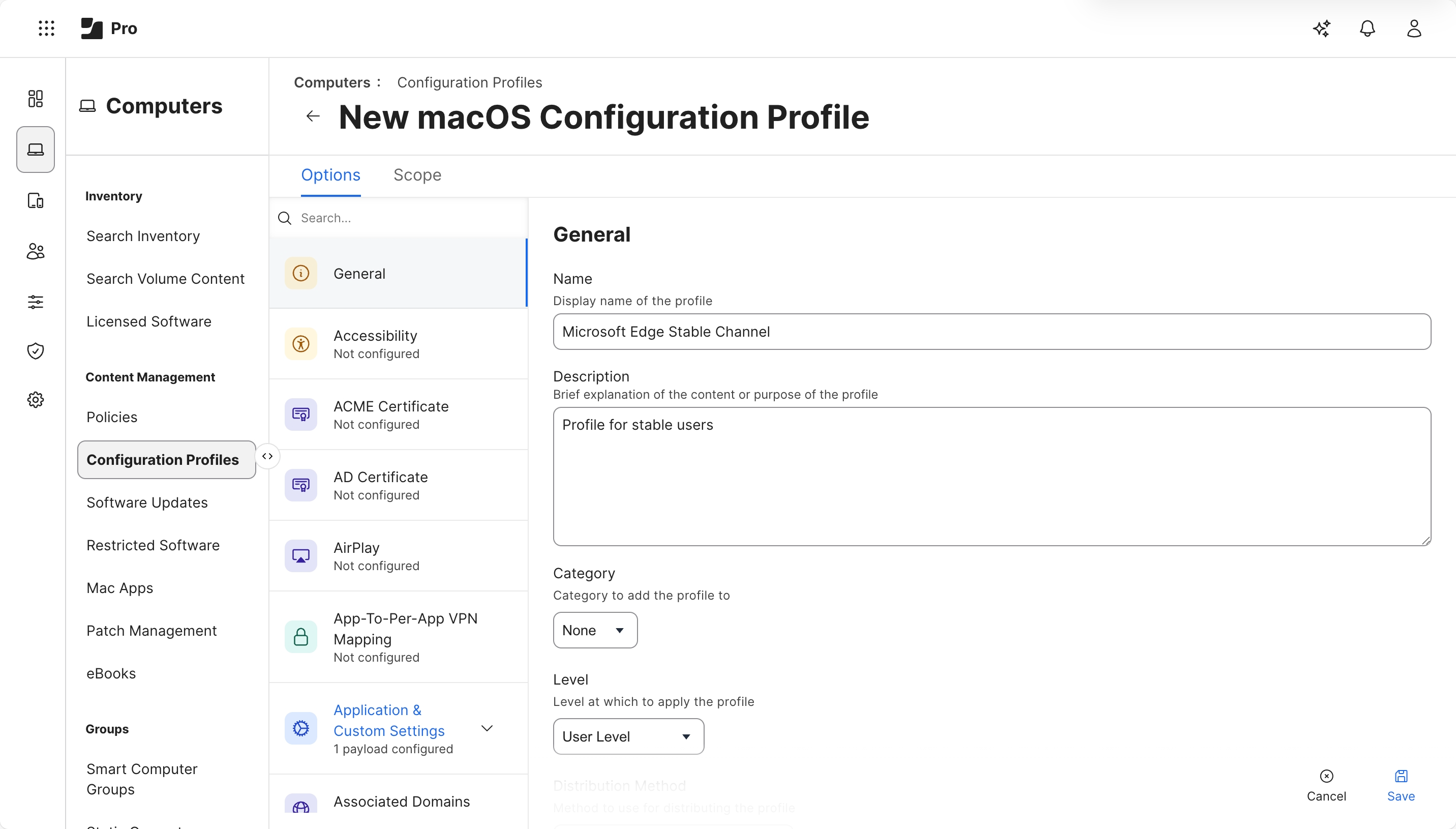
Task: Open the notifications bell
Action: pyautogui.click(x=1367, y=28)
